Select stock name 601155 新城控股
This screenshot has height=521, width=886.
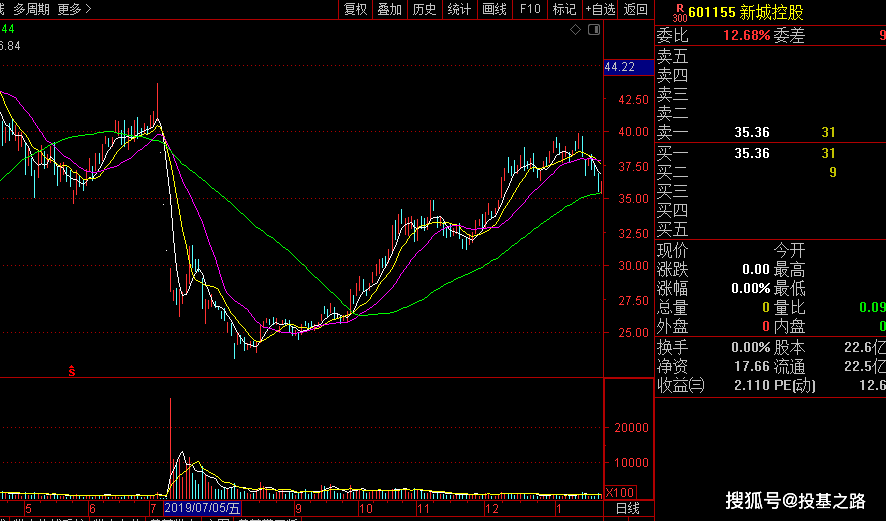[745, 13]
